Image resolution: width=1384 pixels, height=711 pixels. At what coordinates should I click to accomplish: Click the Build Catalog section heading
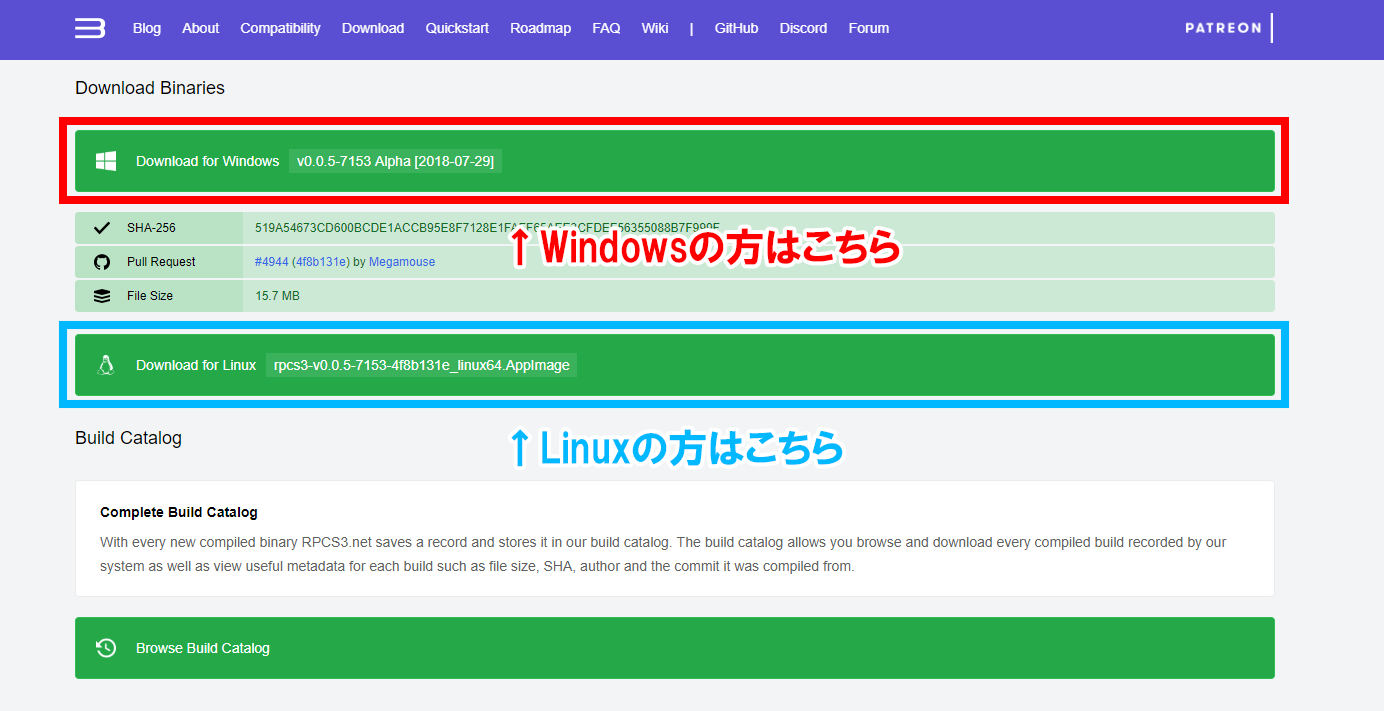pyautogui.click(x=128, y=438)
